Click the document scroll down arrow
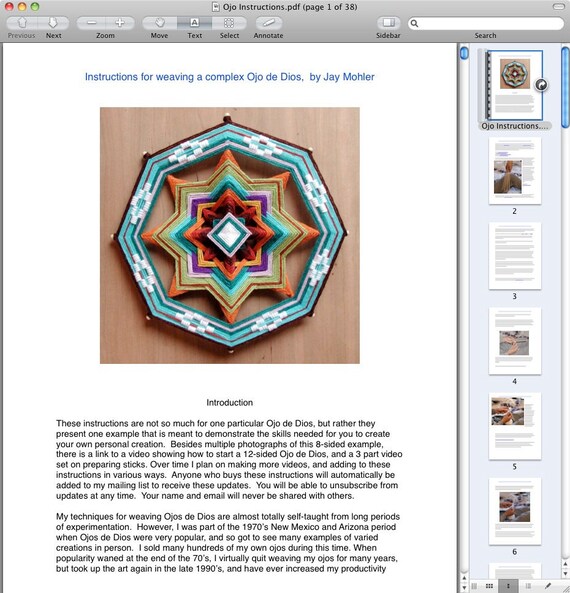Viewport: 570px width, 593px height. 464,588
